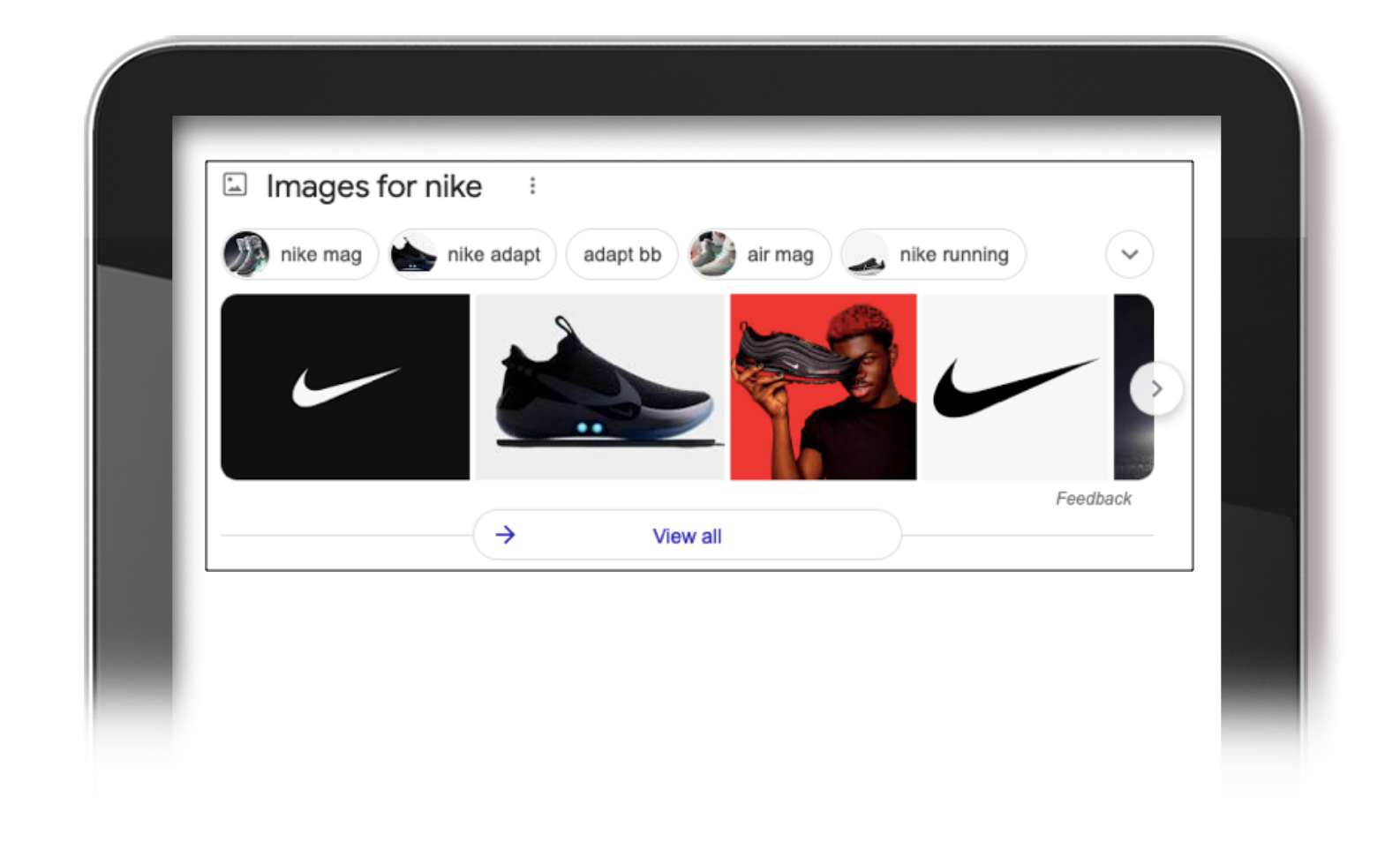Expand more suggestion chips with chevron
This screenshot has width=1400, height=857.
coord(1129,254)
